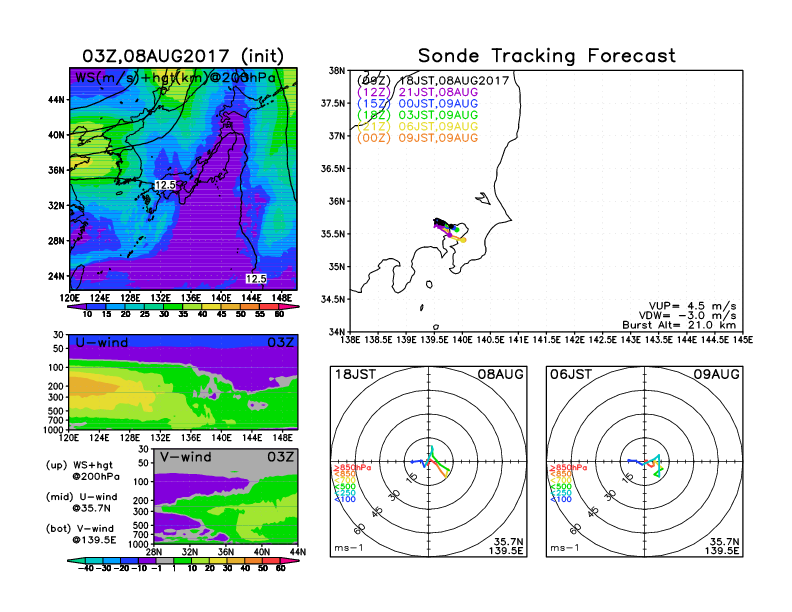Click the "06JST" hodograph label

click(571, 374)
